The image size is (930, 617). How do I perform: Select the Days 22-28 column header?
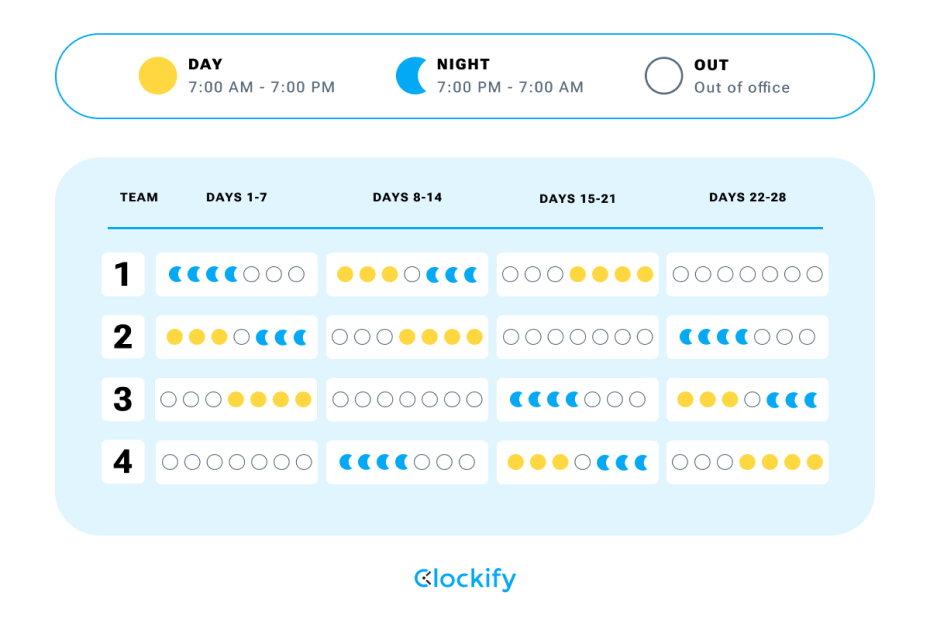pos(747,197)
